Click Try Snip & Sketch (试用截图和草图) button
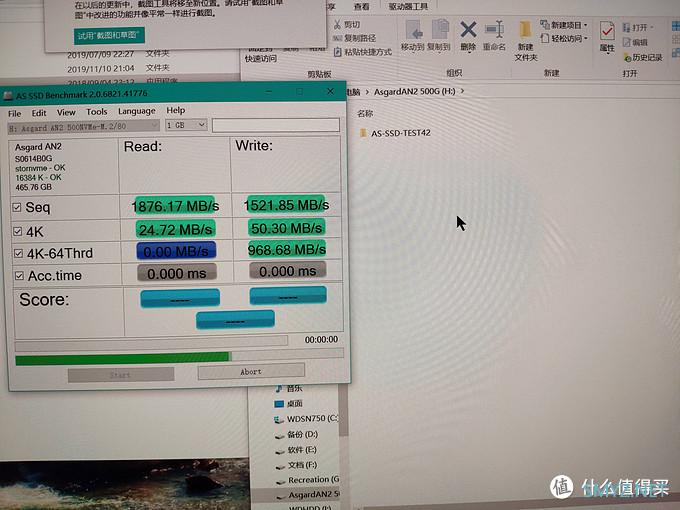The height and width of the screenshot is (510, 680). pos(109,36)
